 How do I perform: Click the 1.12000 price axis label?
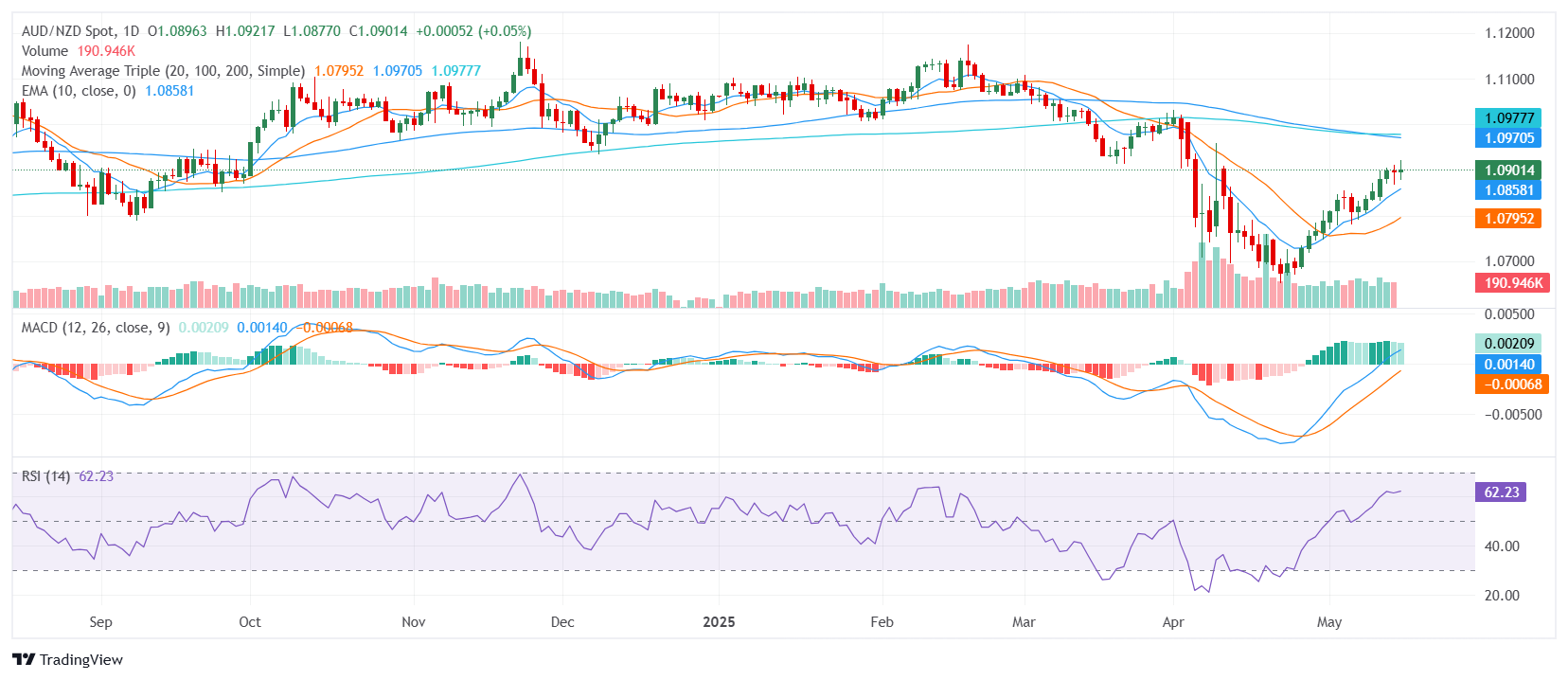click(1509, 33)
